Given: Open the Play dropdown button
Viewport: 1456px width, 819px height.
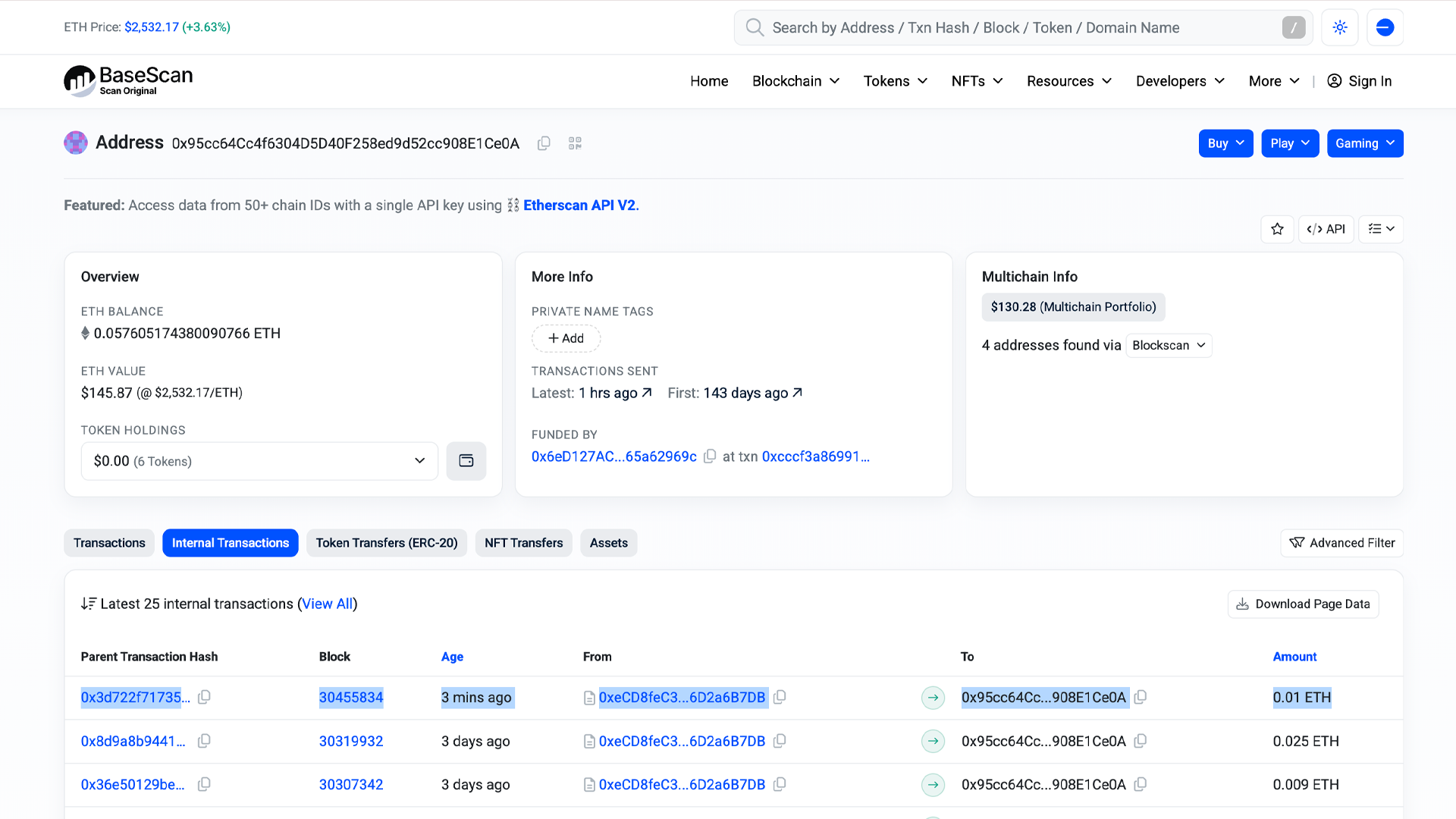Looking at the screenshot, I should (x=1290, y=143).
